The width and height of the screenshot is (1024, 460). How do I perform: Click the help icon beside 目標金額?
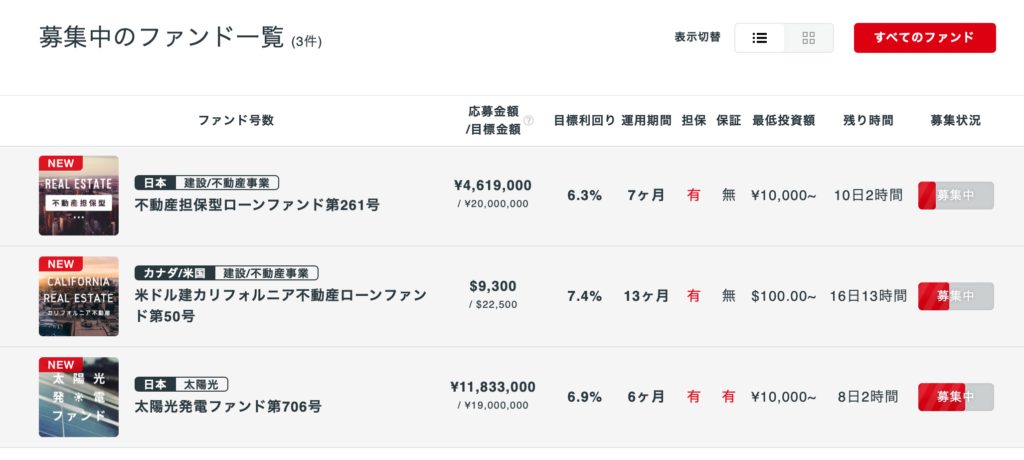click(529, 121)
